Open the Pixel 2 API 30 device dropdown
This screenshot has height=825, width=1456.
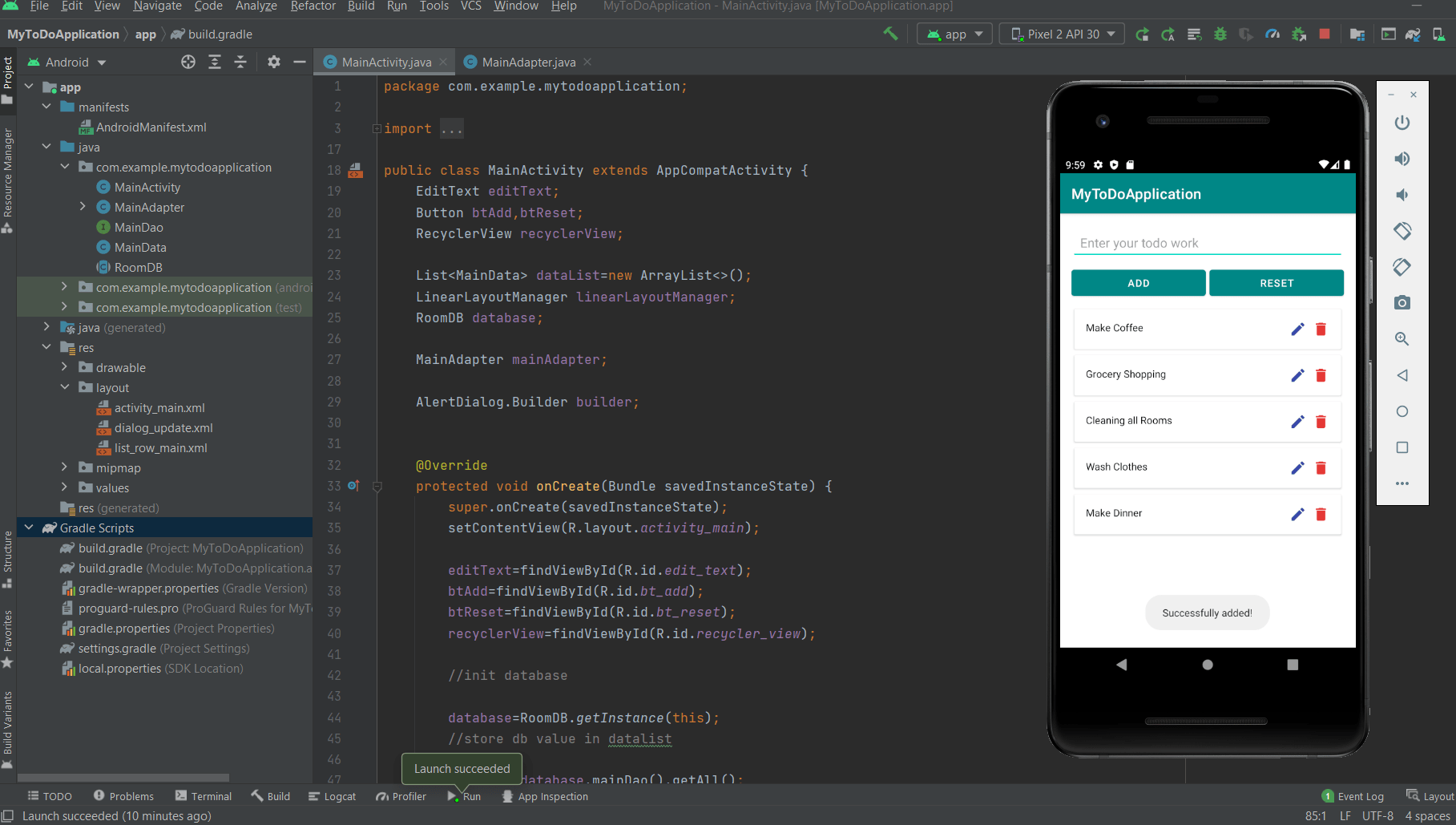point(1061,34)
